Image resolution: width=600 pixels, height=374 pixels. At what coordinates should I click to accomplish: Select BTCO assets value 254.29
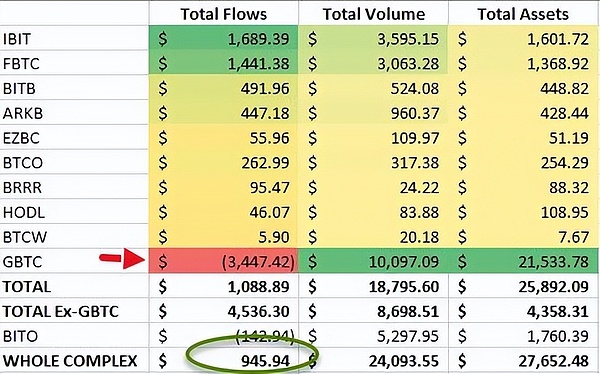tap(564, 163)
